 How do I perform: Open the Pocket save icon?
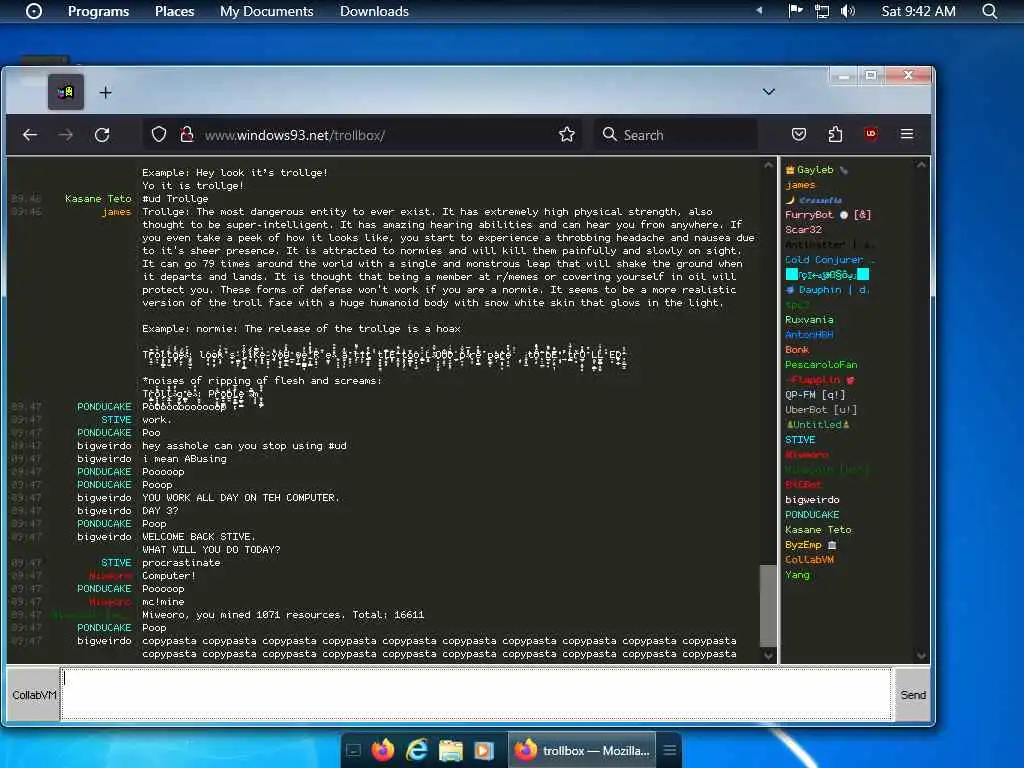[x=799, y=135]
